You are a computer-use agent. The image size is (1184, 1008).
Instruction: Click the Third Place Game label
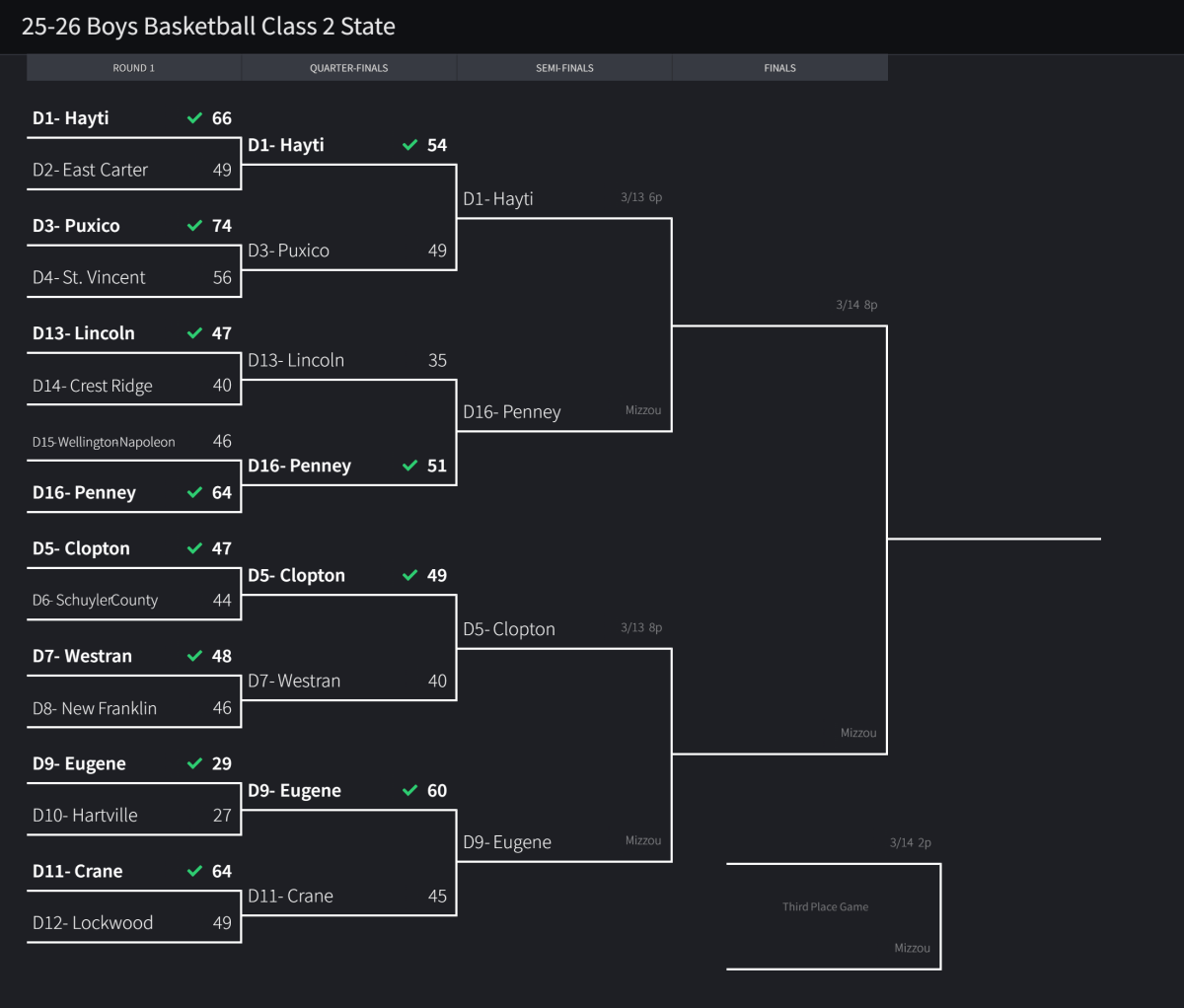(x=825, y=907)
